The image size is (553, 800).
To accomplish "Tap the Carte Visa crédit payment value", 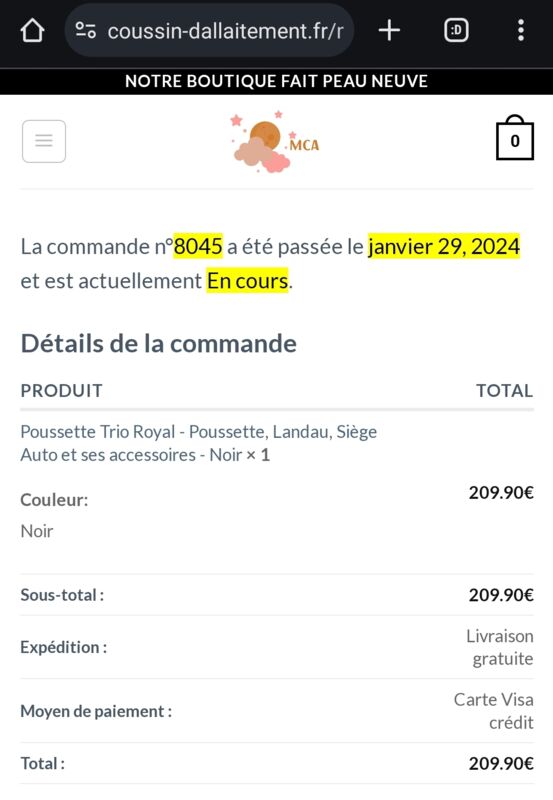I will point(494,711).
